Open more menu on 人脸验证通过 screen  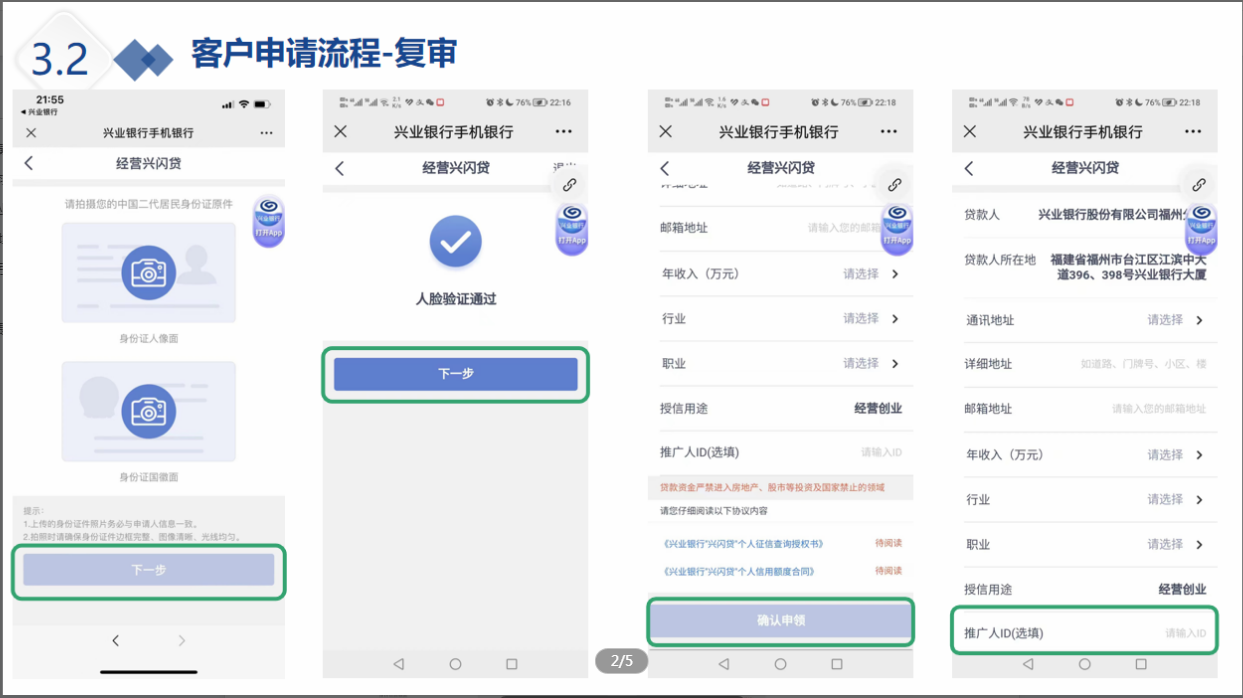564,132
